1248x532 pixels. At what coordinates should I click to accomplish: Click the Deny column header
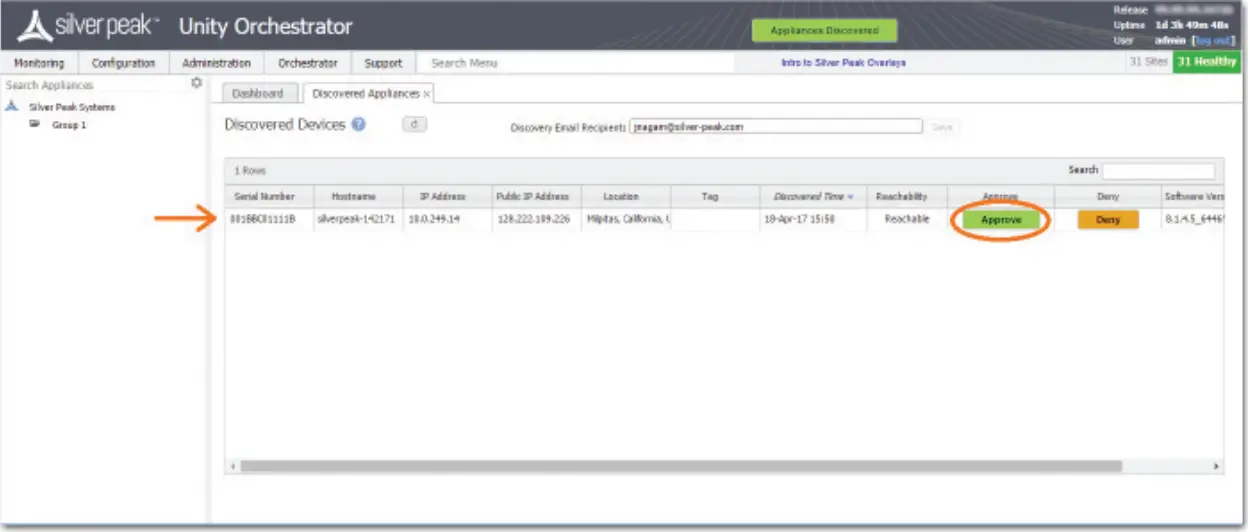(1108, 197)
